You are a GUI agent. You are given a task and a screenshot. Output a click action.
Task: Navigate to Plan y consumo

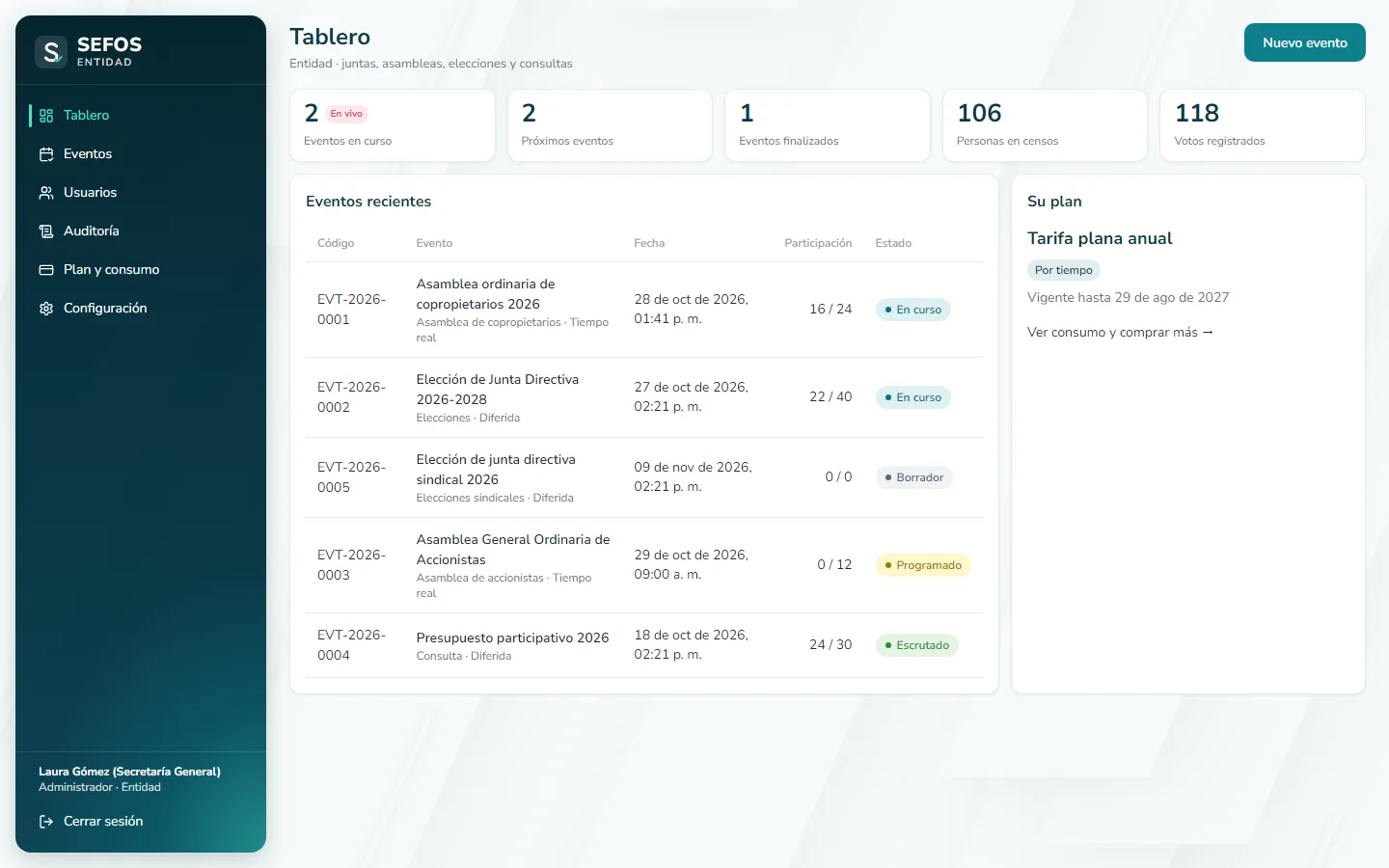point(141,270)
